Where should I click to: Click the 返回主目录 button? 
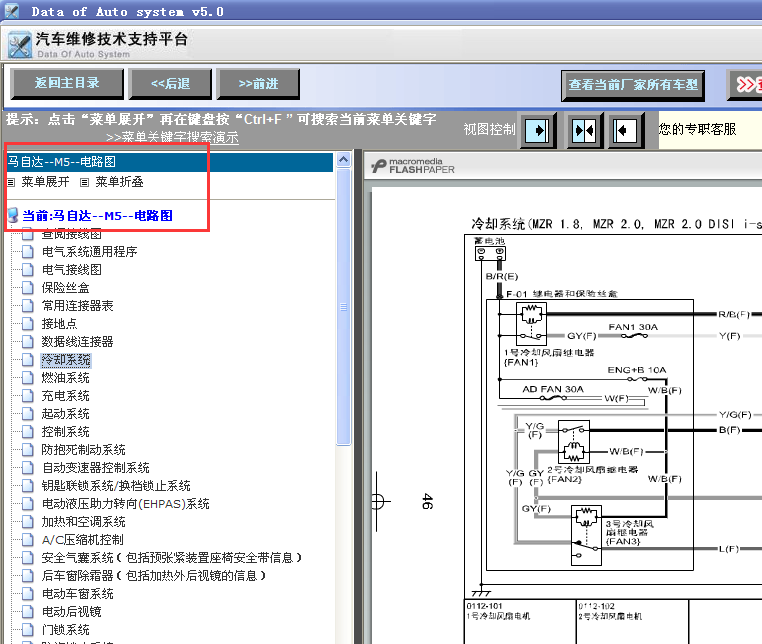[67, 84]
